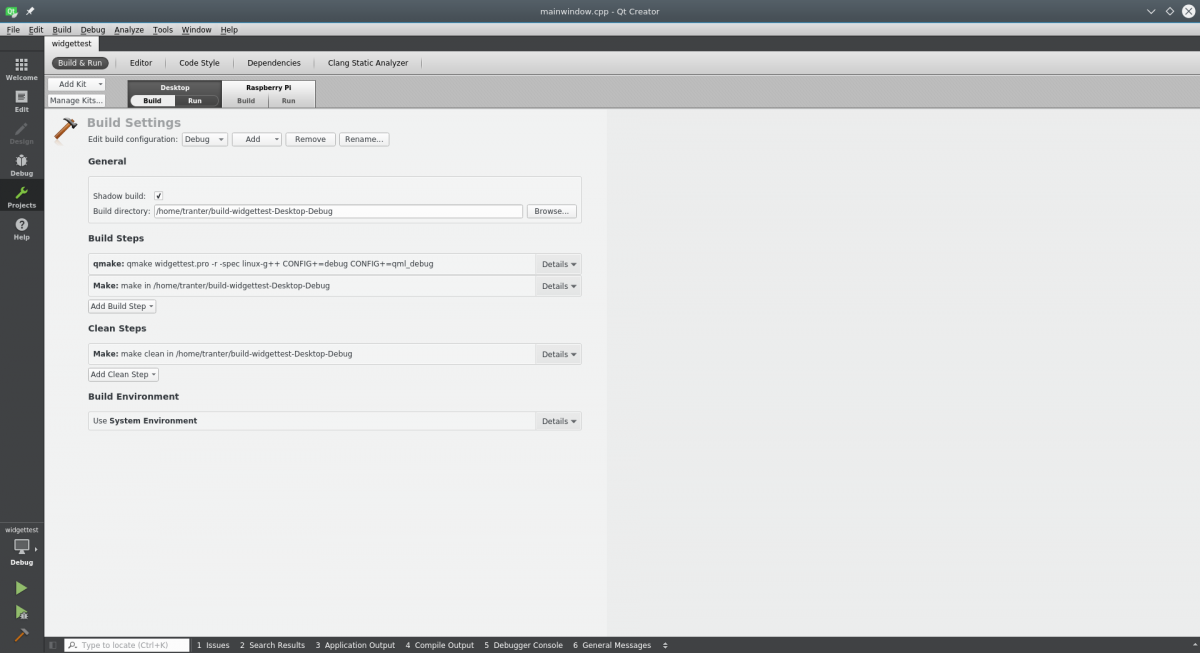1200x653 pixels.
Task: Start debugging with Run-Debug icon
Action: pyautogui.click(x=21, y=612)
